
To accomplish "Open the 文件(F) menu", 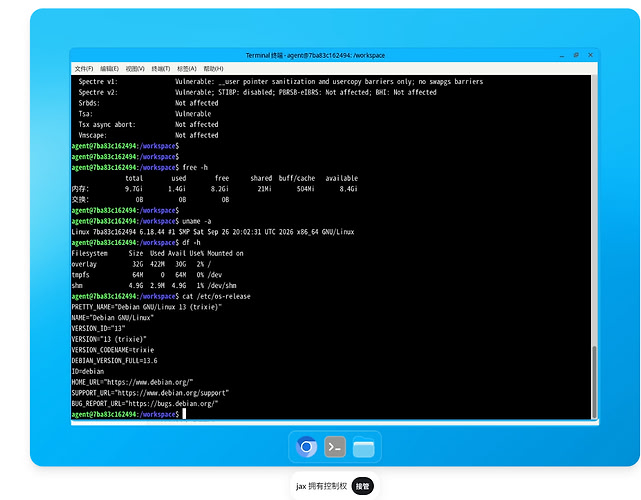I will tap(84, 69).
